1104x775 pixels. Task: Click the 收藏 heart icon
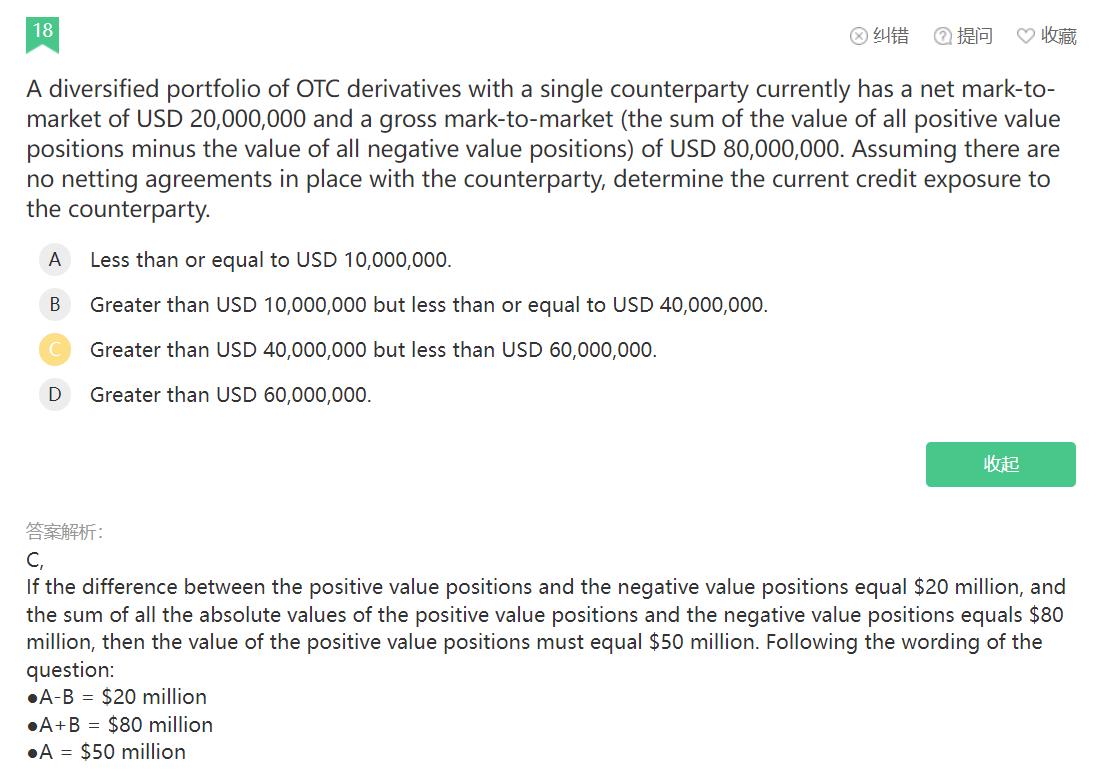tap(1026, 36)
